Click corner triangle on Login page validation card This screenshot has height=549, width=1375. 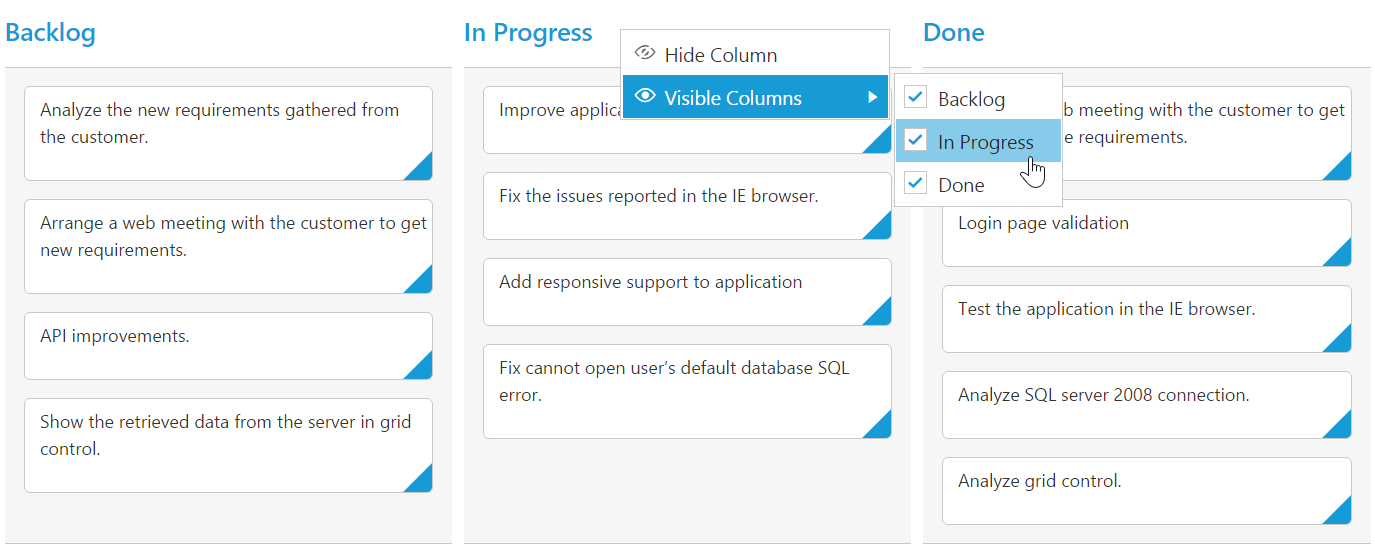(x=1340, y=255)
